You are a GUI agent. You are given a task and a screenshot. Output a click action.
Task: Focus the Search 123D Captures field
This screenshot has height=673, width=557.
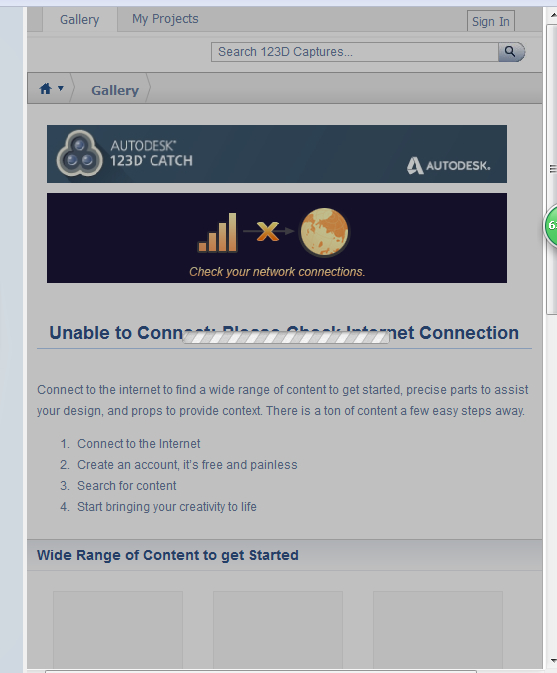355,52
